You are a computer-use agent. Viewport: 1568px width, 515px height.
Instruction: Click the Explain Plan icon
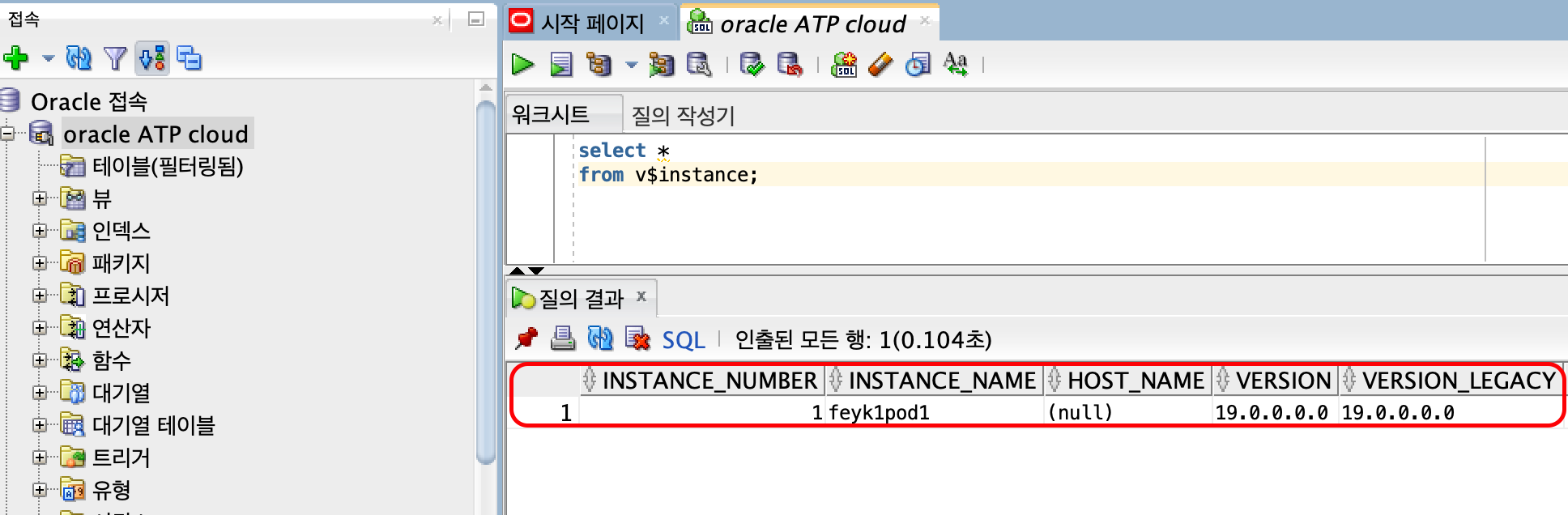(x=599, y=64)
